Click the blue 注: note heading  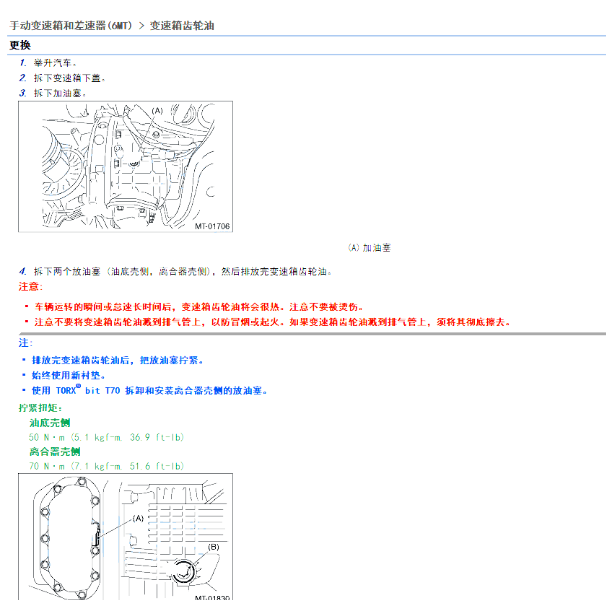(x=26, y=343)
